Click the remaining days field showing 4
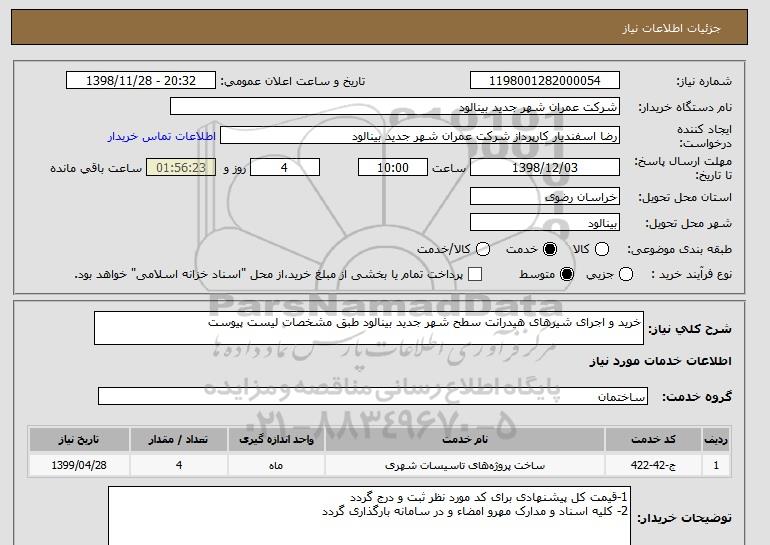The height and width of the screenshot is (545, 770). click(x=285, y=167)
